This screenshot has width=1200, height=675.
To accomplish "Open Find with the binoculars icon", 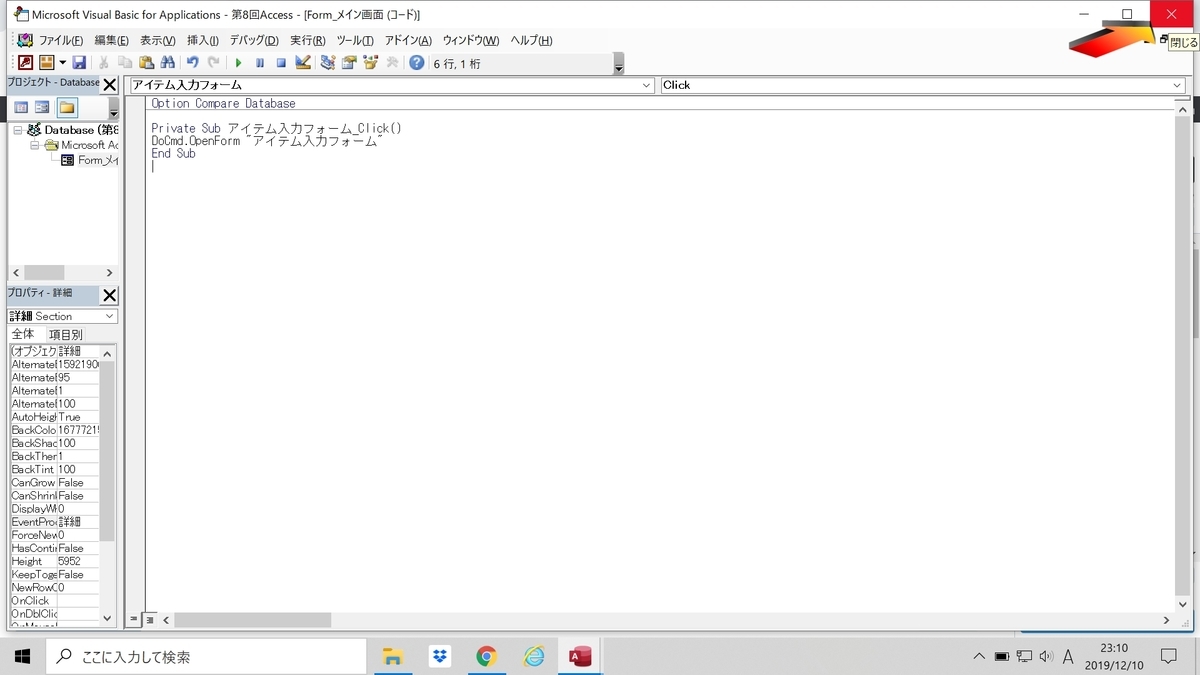I will coord(168,62).
